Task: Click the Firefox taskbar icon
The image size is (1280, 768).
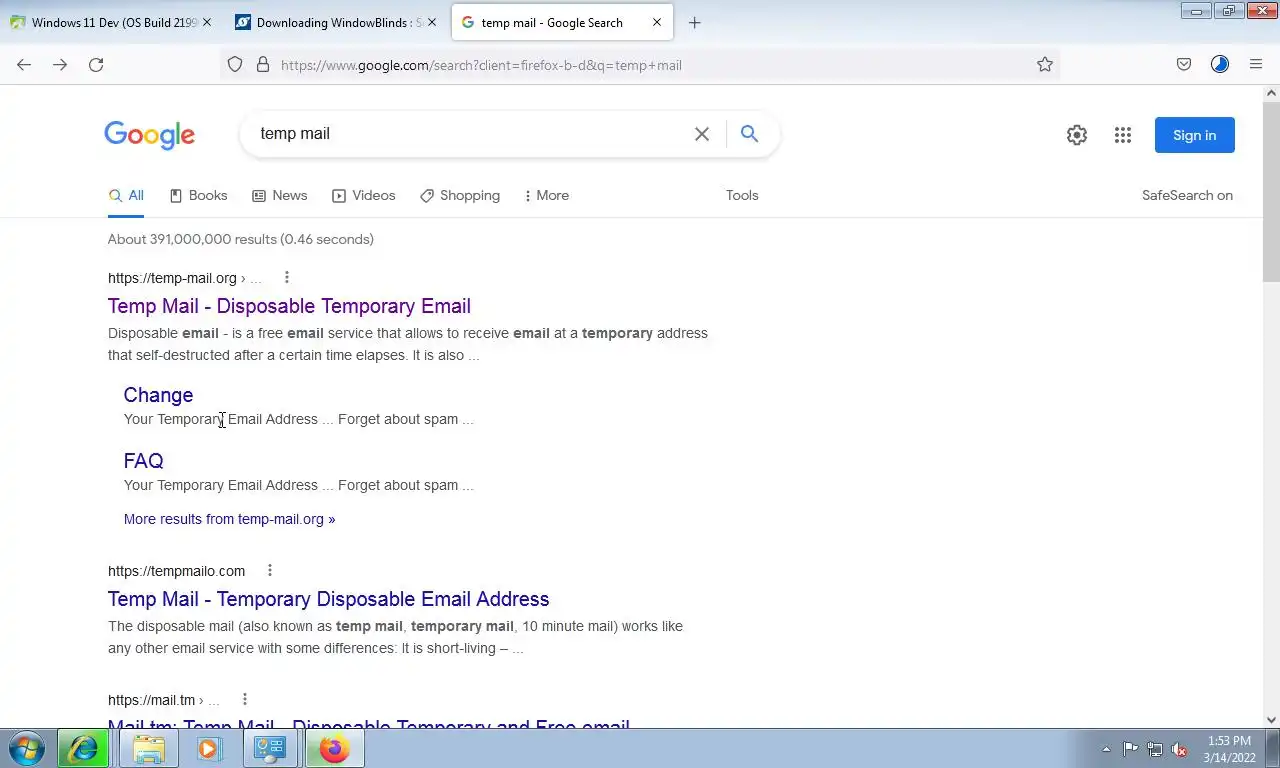Action: point(334,748)
